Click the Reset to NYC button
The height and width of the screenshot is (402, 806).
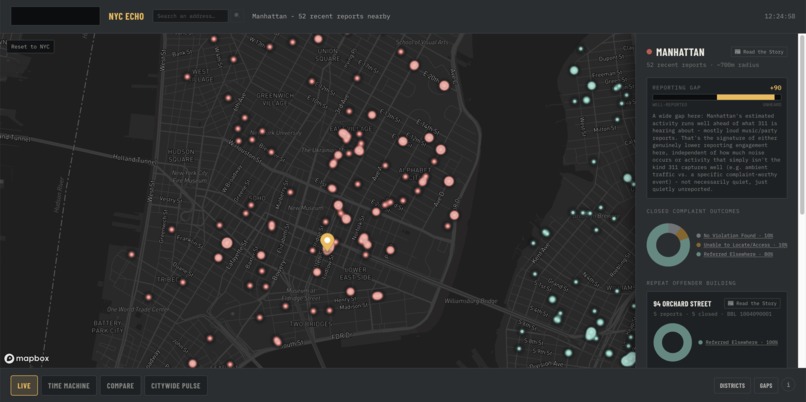(x=30, y=47)
